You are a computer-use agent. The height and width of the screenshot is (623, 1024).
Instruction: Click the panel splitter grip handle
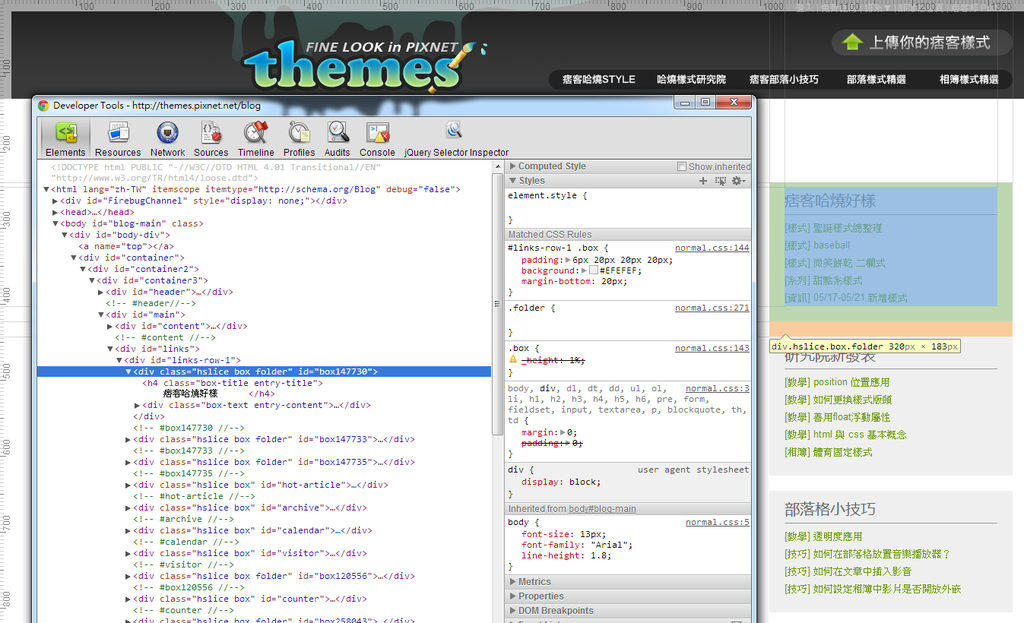497,304
